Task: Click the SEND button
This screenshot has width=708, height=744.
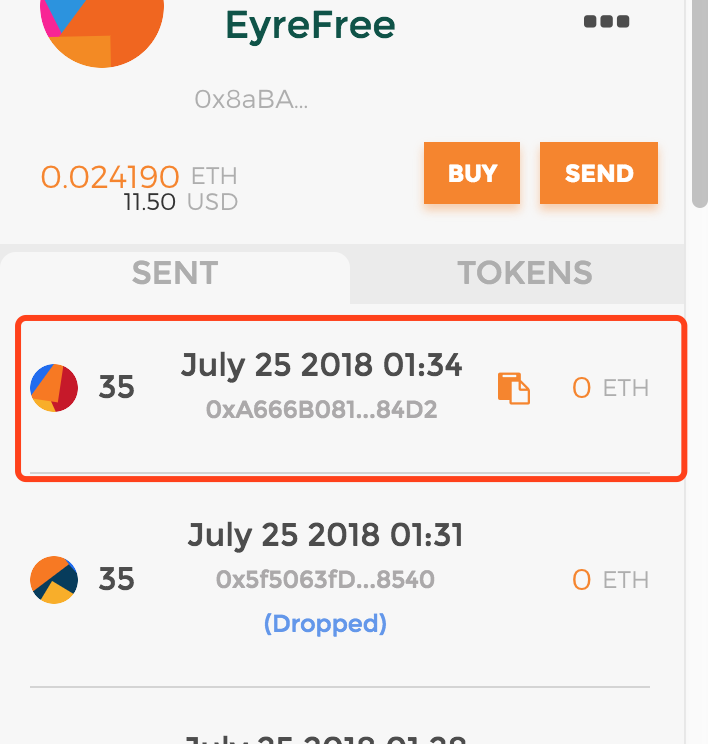Action: 599,173
